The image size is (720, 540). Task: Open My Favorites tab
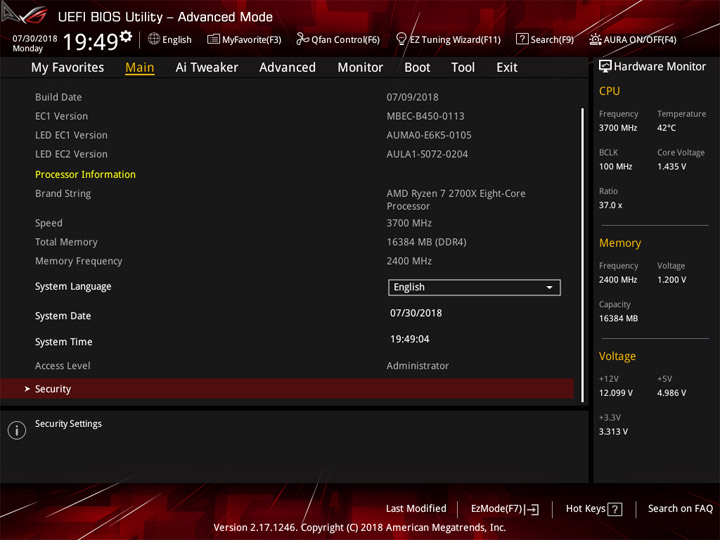click(x=68, y=68)
